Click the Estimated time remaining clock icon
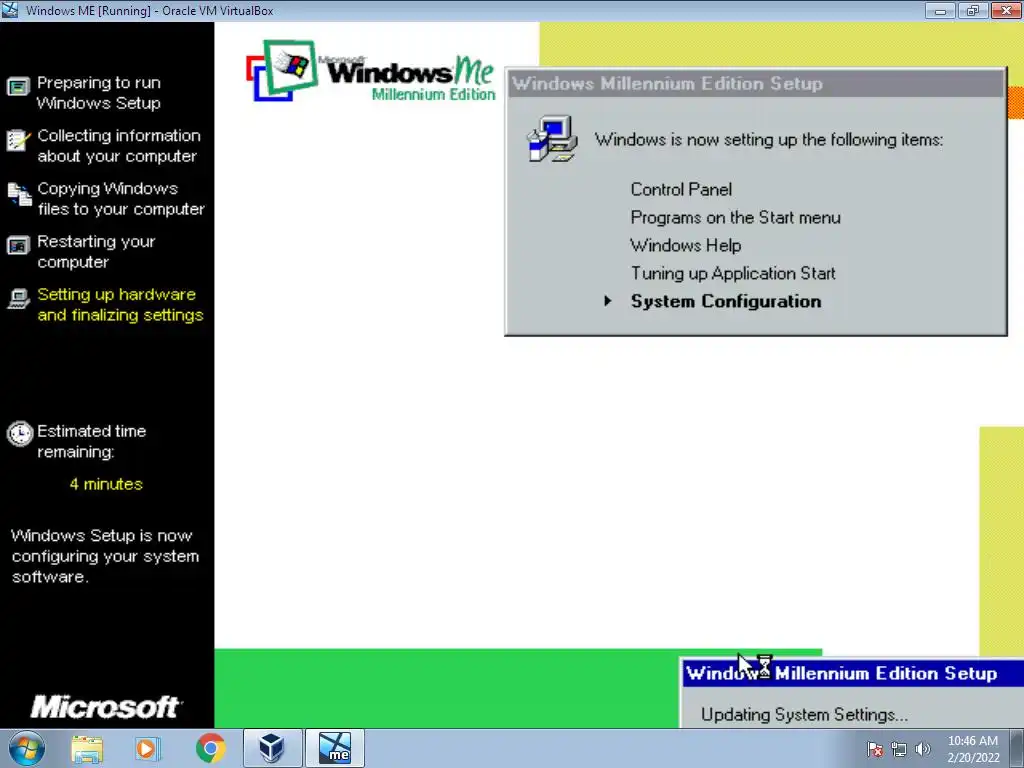1024x768 pixels. pyautogui.click(x=20, y=434)
